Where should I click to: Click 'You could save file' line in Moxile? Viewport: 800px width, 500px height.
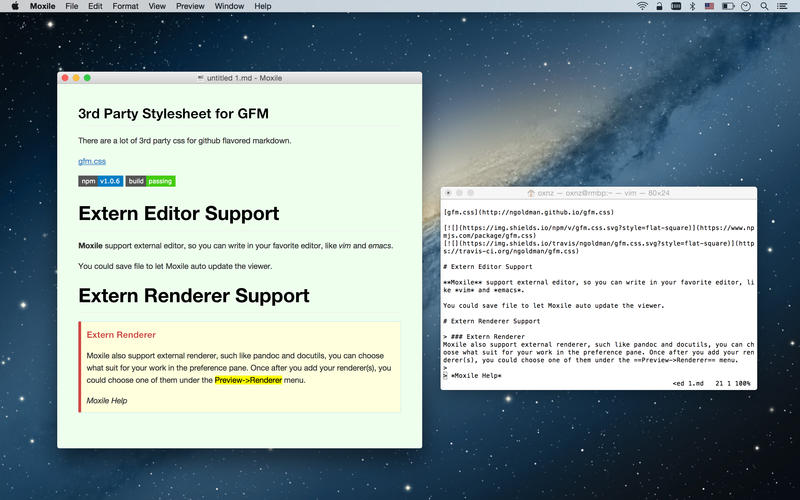pyautogui.click(x=175, y=266)
